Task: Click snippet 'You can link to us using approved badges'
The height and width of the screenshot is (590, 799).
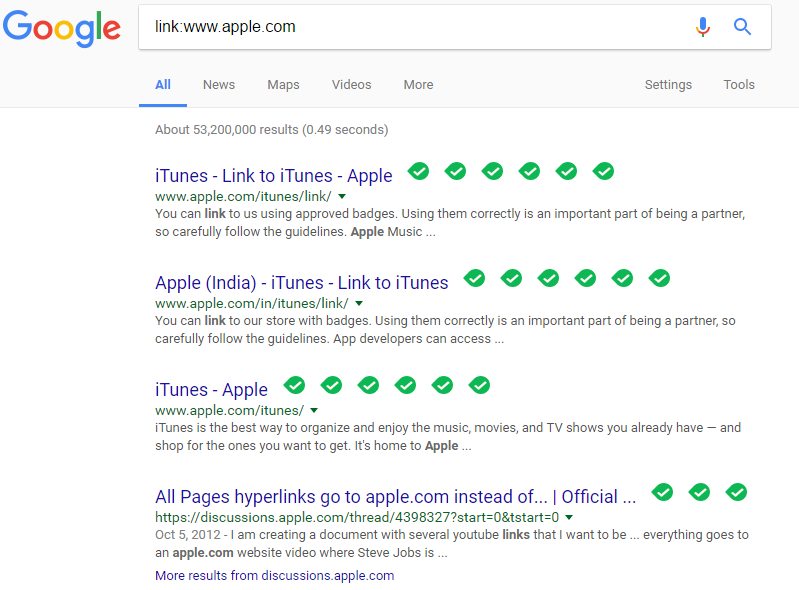Action: click(x=450, y=223)
